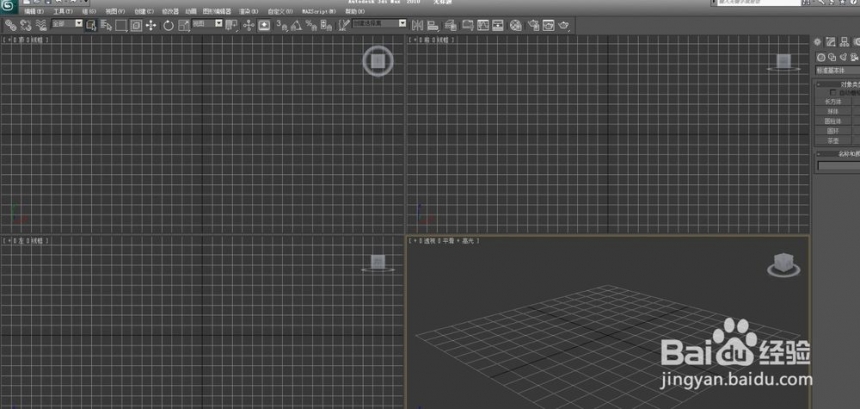This screenshot has height=409, width=860.
Task: Open the 视图(V) menu
Action: pyautogui.click(x=115, y=11)
